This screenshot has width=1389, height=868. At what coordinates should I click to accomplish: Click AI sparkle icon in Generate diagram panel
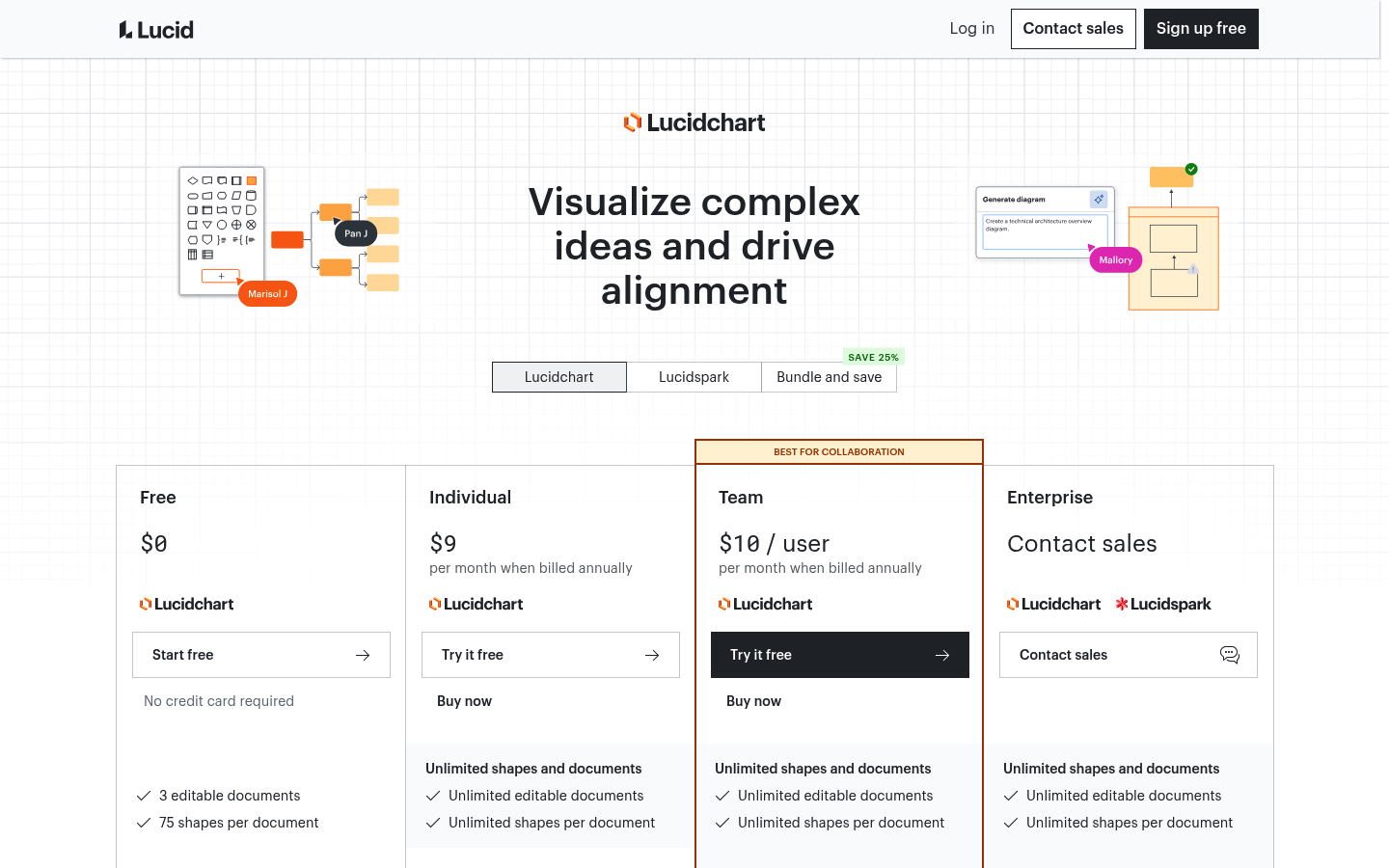click(x=1099, y=199)
